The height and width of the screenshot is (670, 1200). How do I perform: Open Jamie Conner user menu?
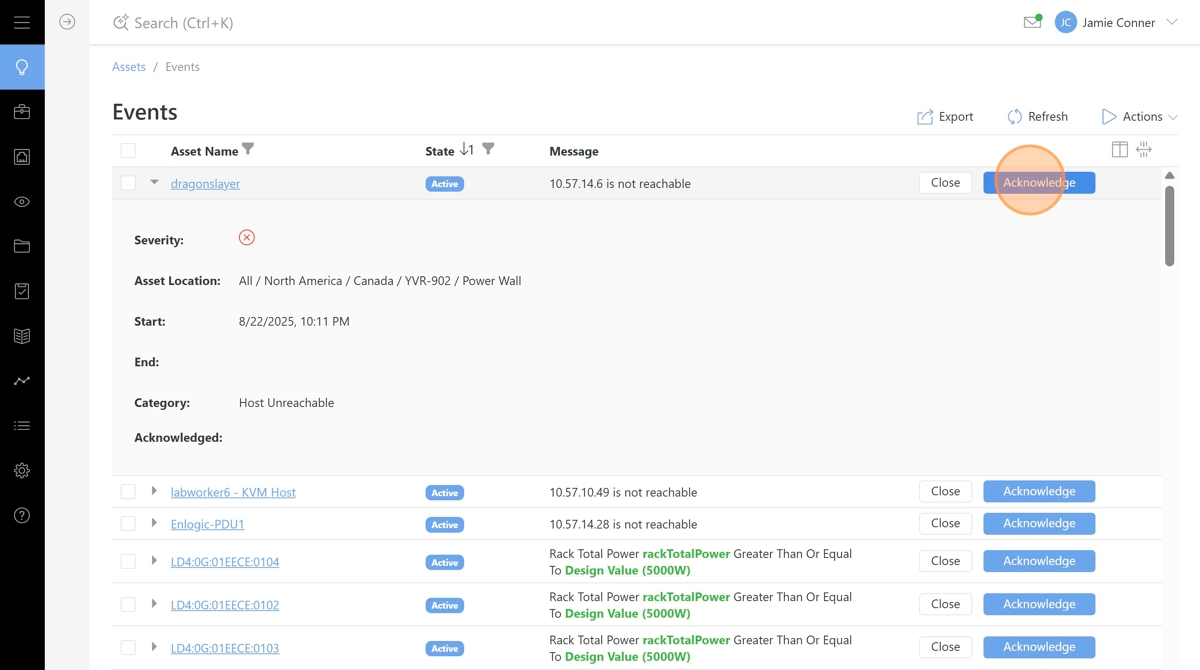(1118, 22)
